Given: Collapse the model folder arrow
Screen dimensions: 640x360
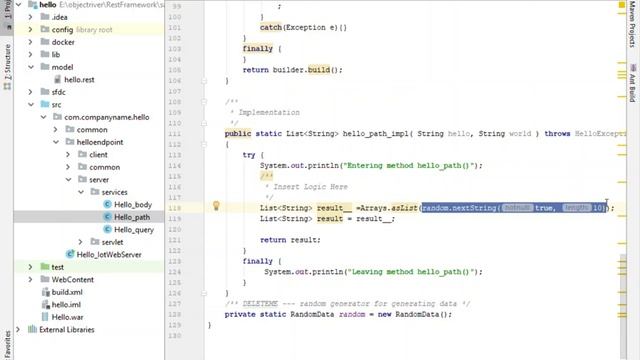Looking at the screenshot, I should [31, 67].
